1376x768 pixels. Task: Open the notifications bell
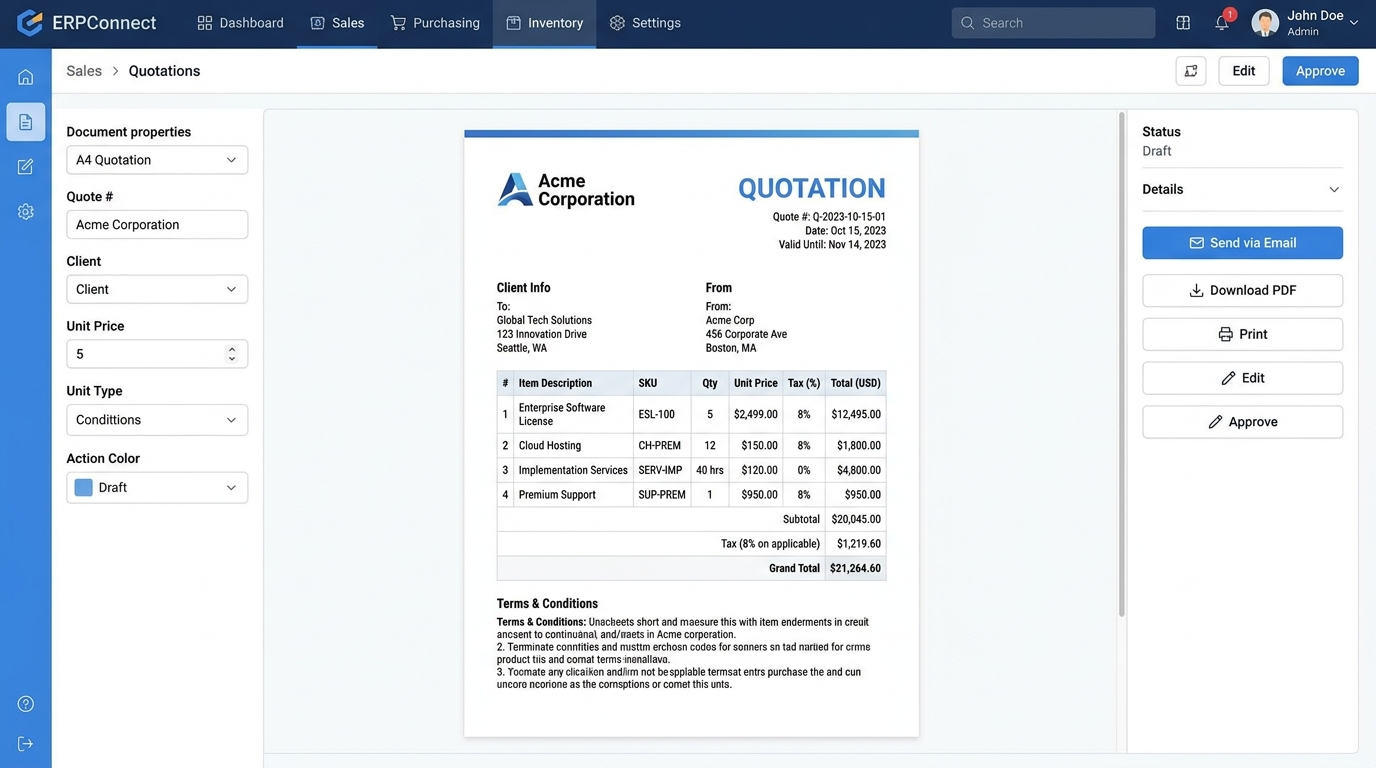pyautogui.click(x=1222, y=23)
